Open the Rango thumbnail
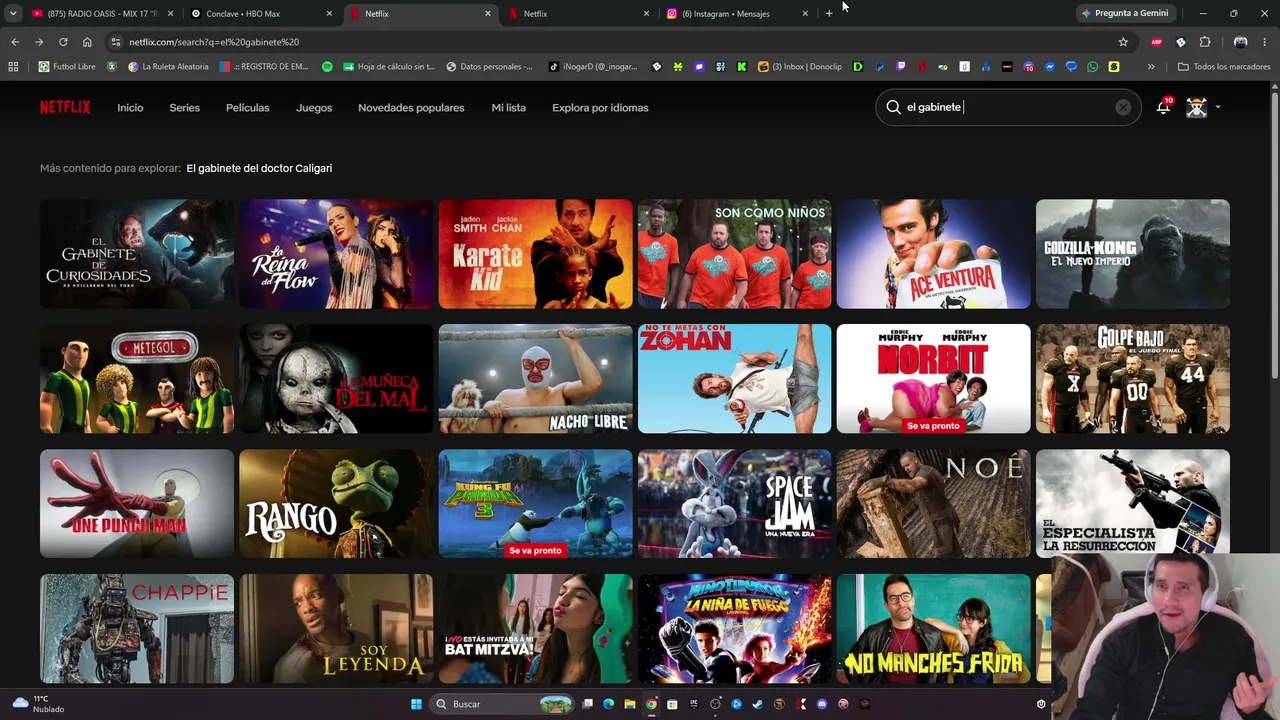Viewport: 1280px width, 720px height. coord(336,504)
